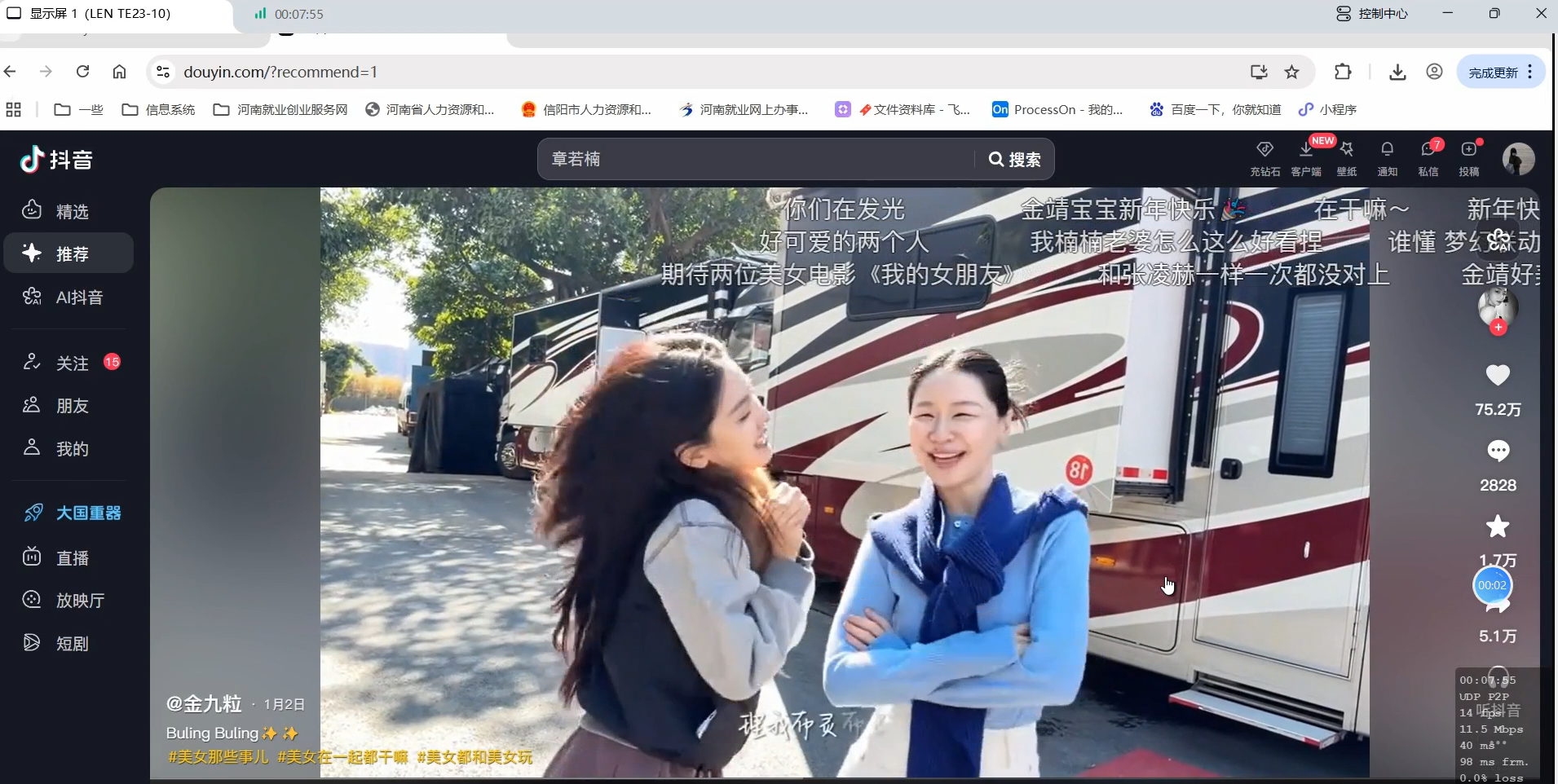The height and width of the screenshot is (784, 1558).
Task: Open the video comments bubble icon
Action: pyautogui.click(x=1498, y=451)
